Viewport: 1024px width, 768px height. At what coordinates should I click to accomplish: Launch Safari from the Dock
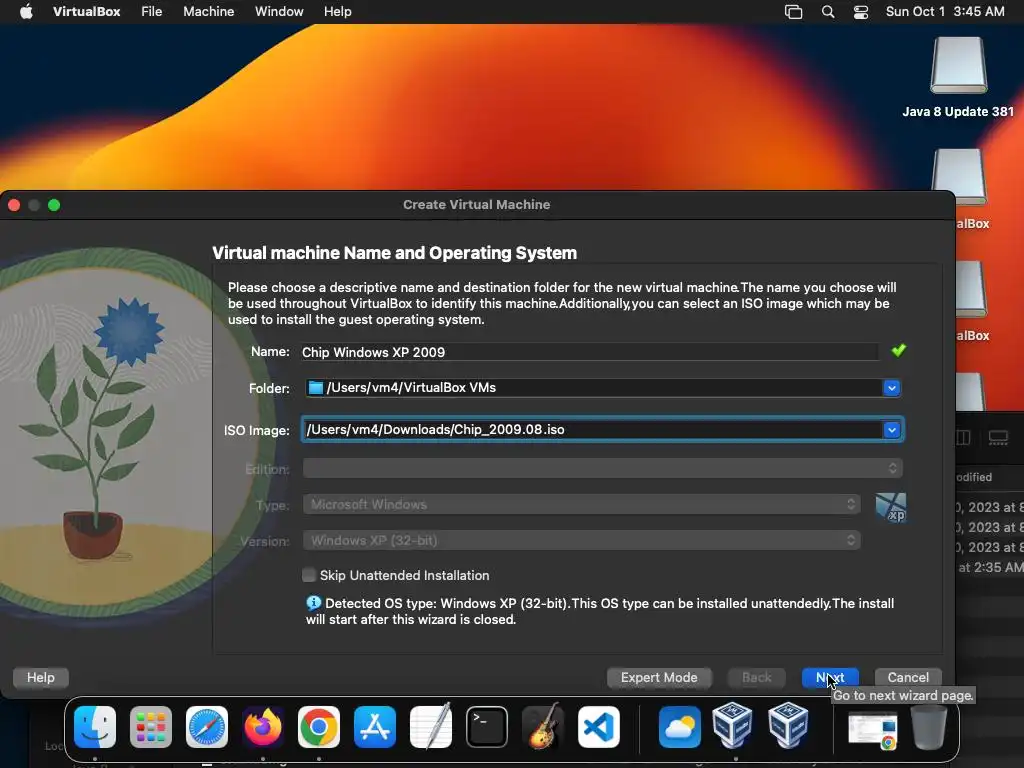[207, 726]
